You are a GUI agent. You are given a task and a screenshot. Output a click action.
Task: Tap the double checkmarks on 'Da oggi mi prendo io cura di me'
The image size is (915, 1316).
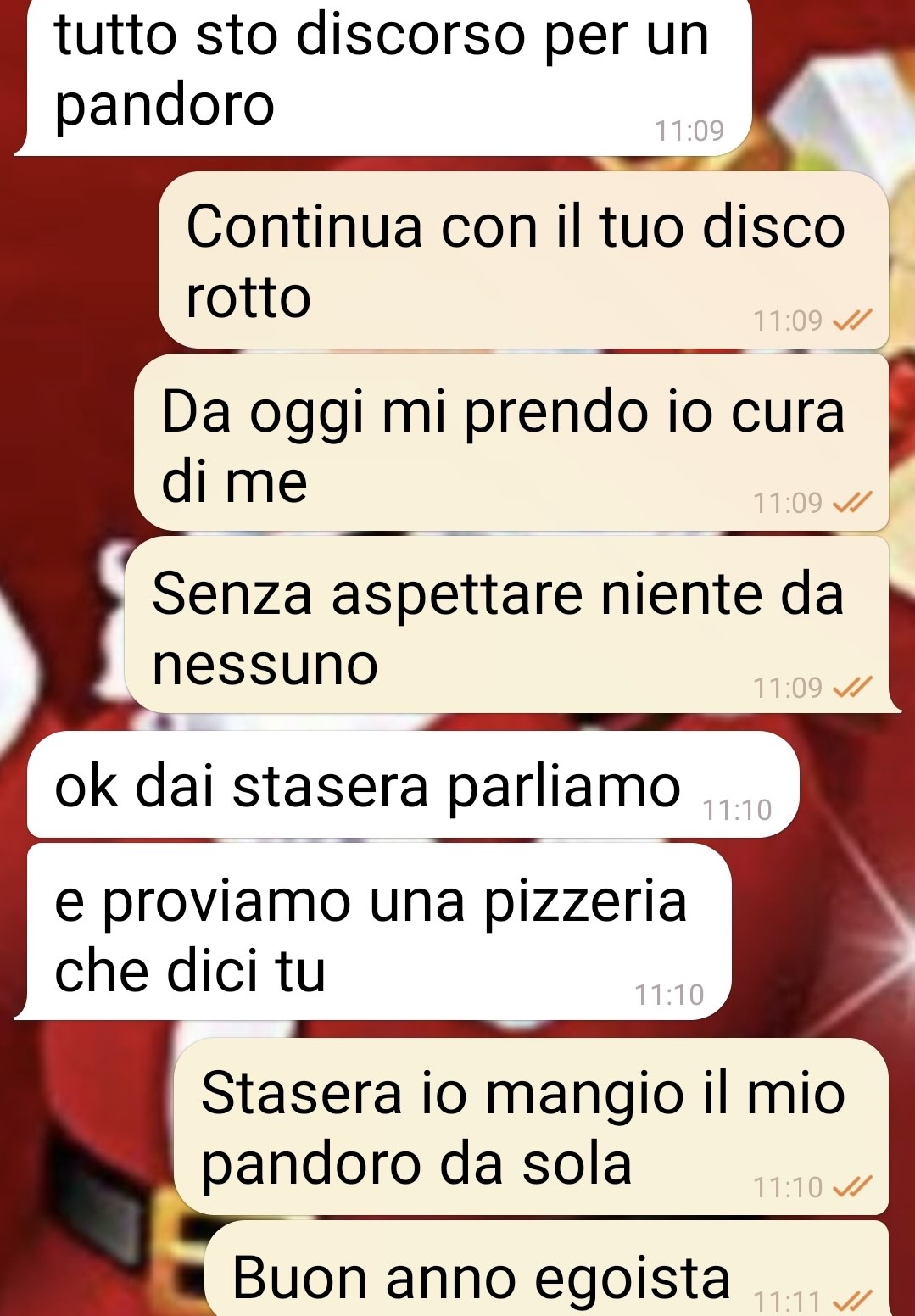(852, 503)
